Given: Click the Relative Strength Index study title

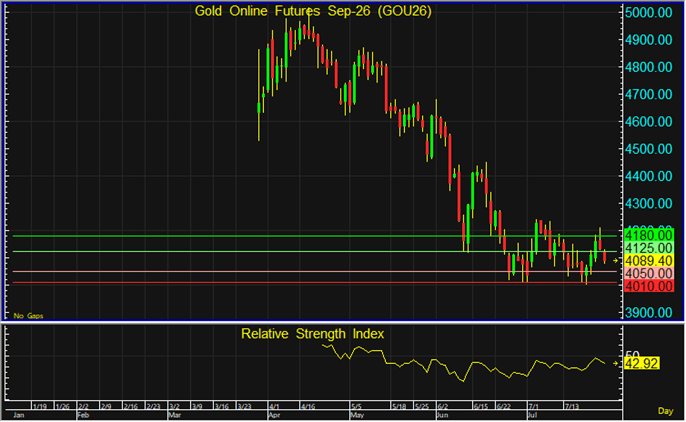Looking at the screenshot, I should coord(312,334).
